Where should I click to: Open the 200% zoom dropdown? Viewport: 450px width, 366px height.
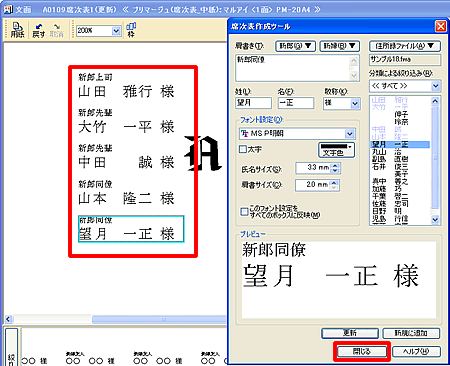tap(116, 31)
